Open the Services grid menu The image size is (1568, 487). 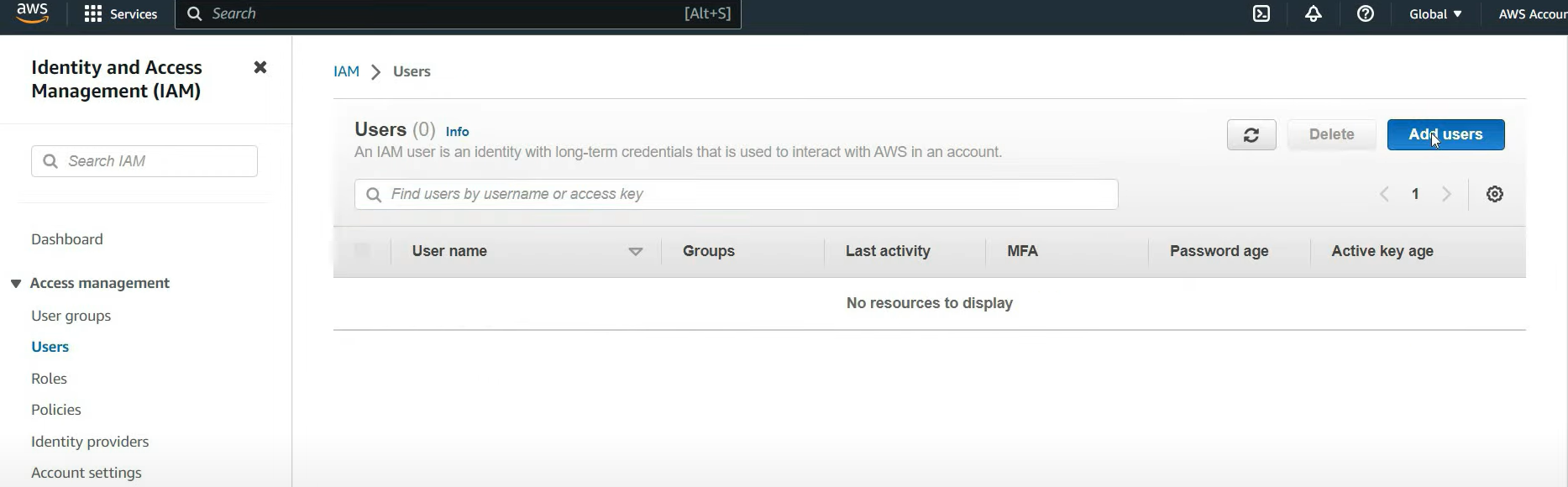(x=93, y=14)
